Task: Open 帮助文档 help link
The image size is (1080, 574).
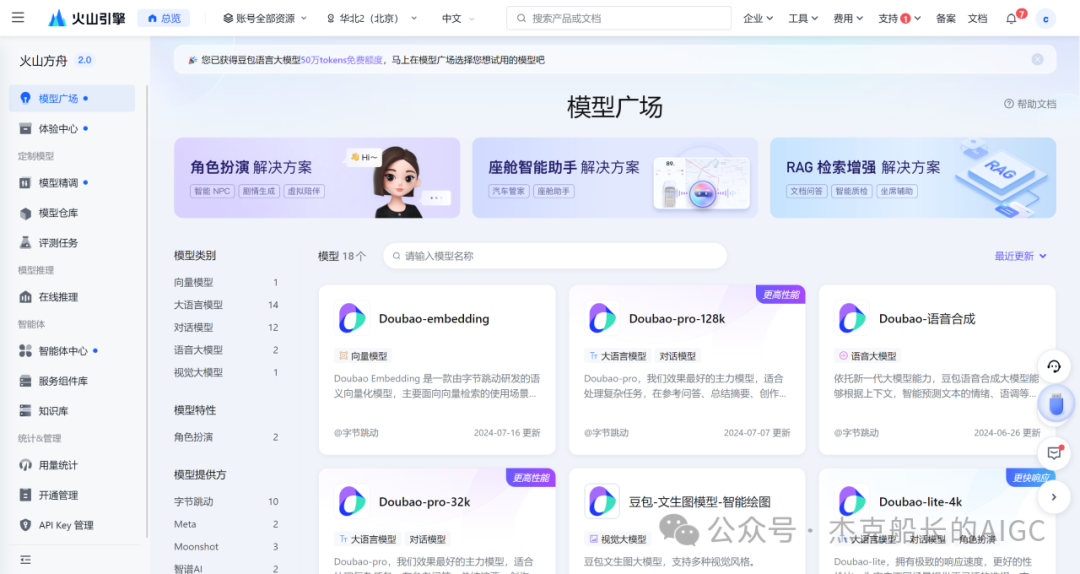Action: point(1030,104)
